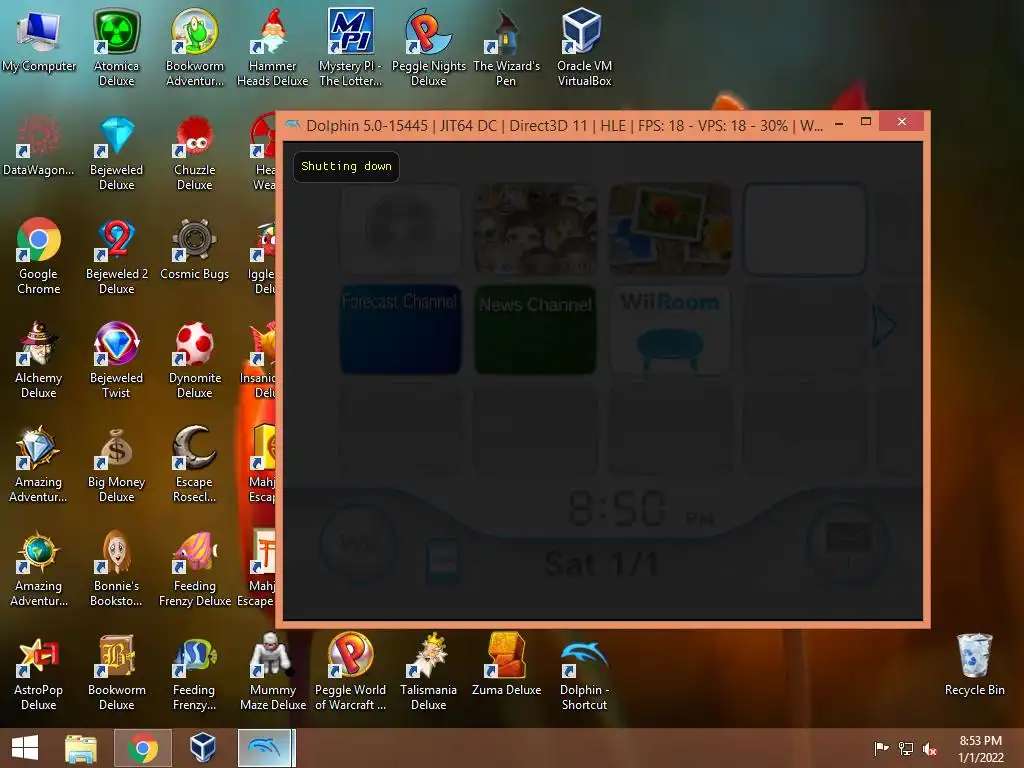The height and width of the screenshot is (768, 1024).
Task: Open the Windows Start button
Action: pos(25,748)
